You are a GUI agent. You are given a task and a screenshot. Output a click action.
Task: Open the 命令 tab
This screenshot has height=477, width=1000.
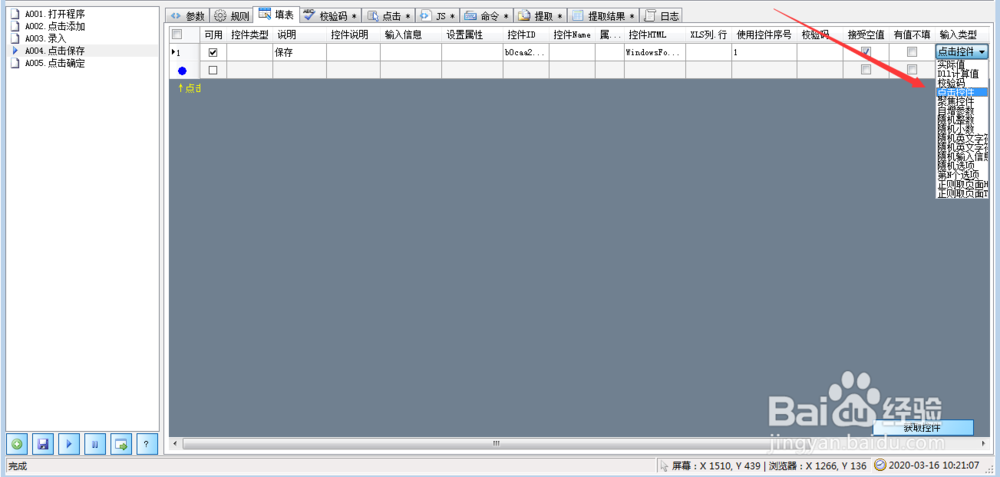point(486,16)
